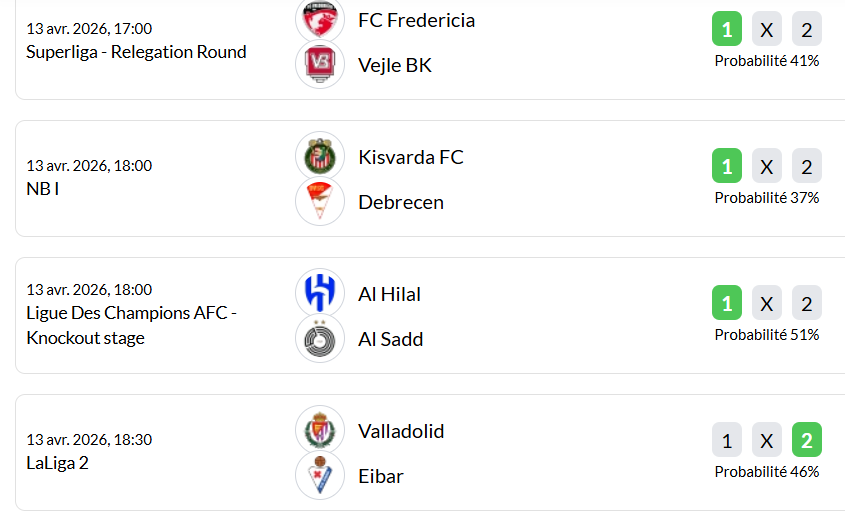Toggle the green 2 prediction for Eibar
This screenshot has height=515, width=845.
point(807,440)
